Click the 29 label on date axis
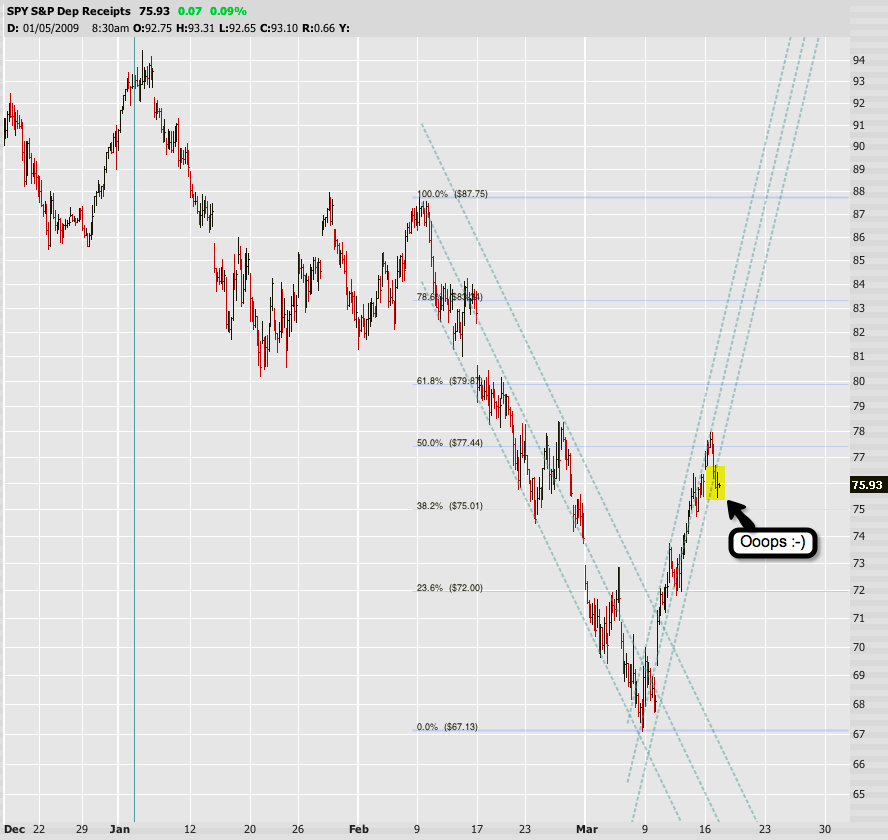The height and width of the screenshot is (840, 888). tap(82, 829)
